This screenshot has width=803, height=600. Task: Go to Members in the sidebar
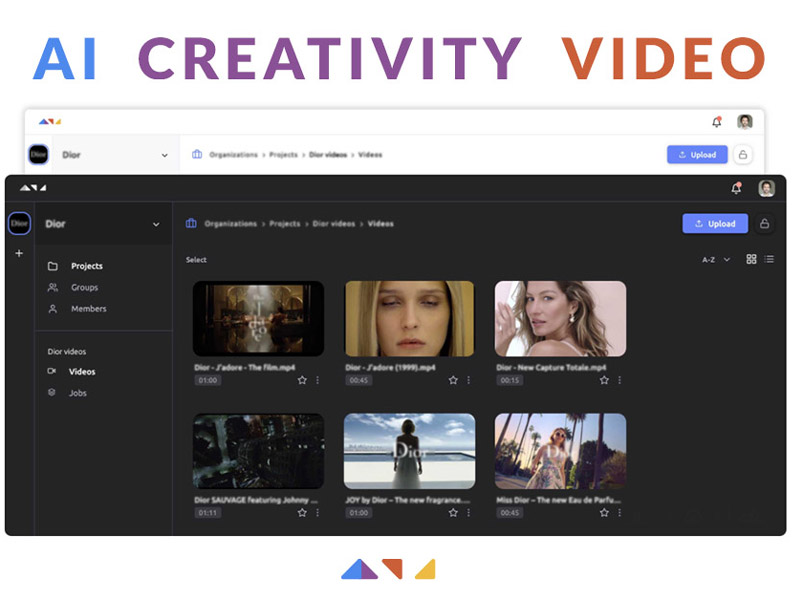88,309
